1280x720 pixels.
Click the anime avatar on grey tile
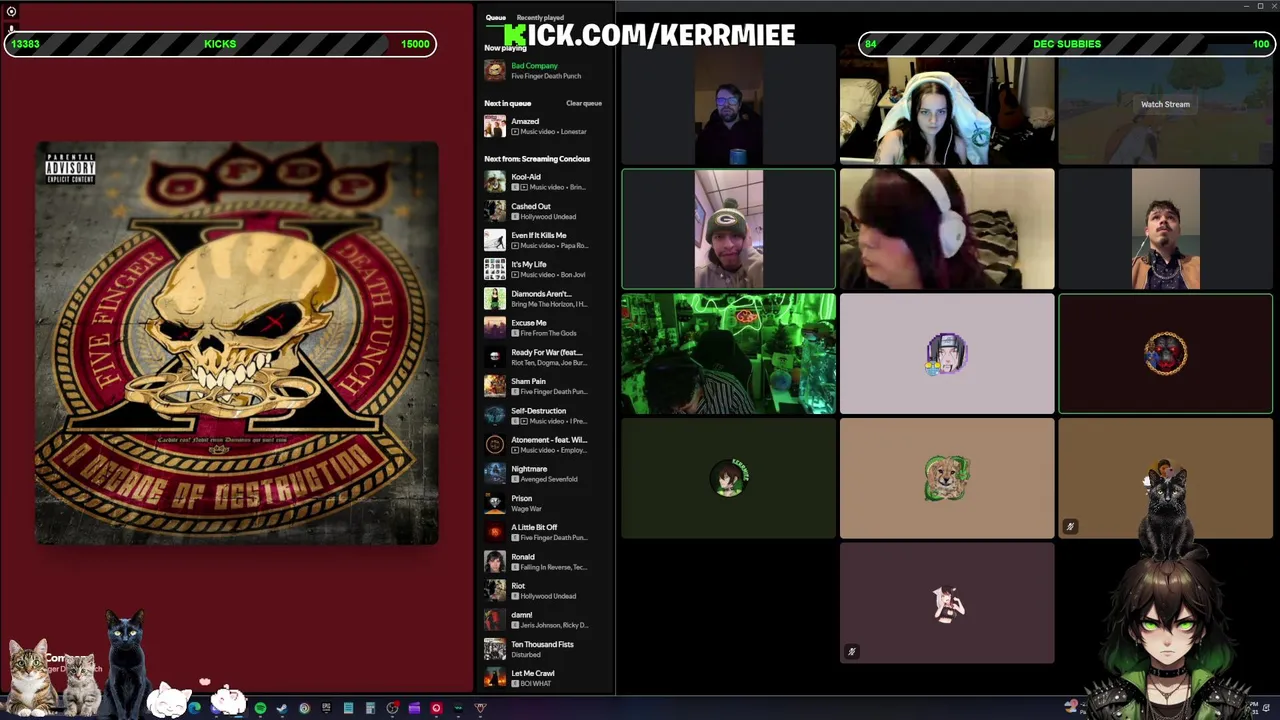point(946,354)
